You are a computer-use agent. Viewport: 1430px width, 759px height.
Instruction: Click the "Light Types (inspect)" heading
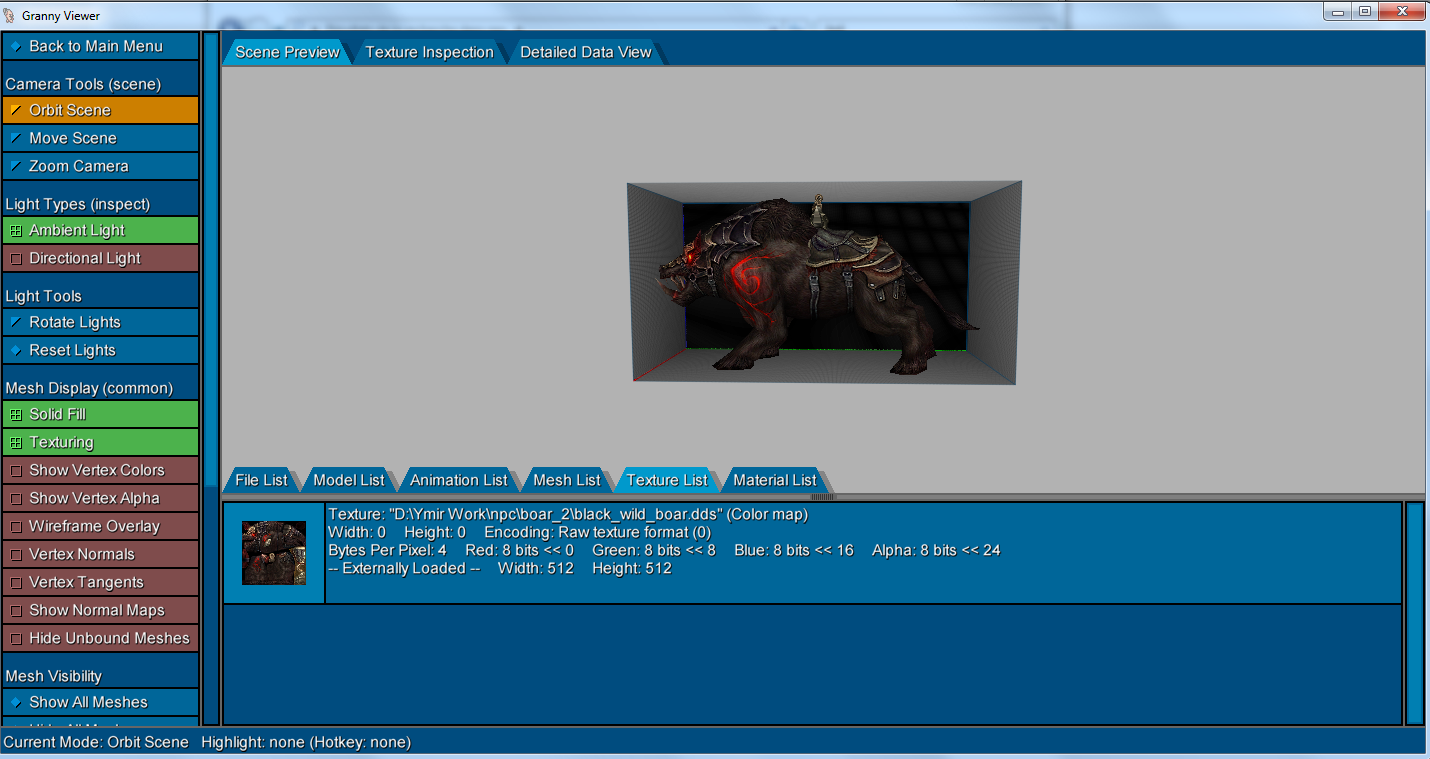pyautogui.click(x=78, y=204)
